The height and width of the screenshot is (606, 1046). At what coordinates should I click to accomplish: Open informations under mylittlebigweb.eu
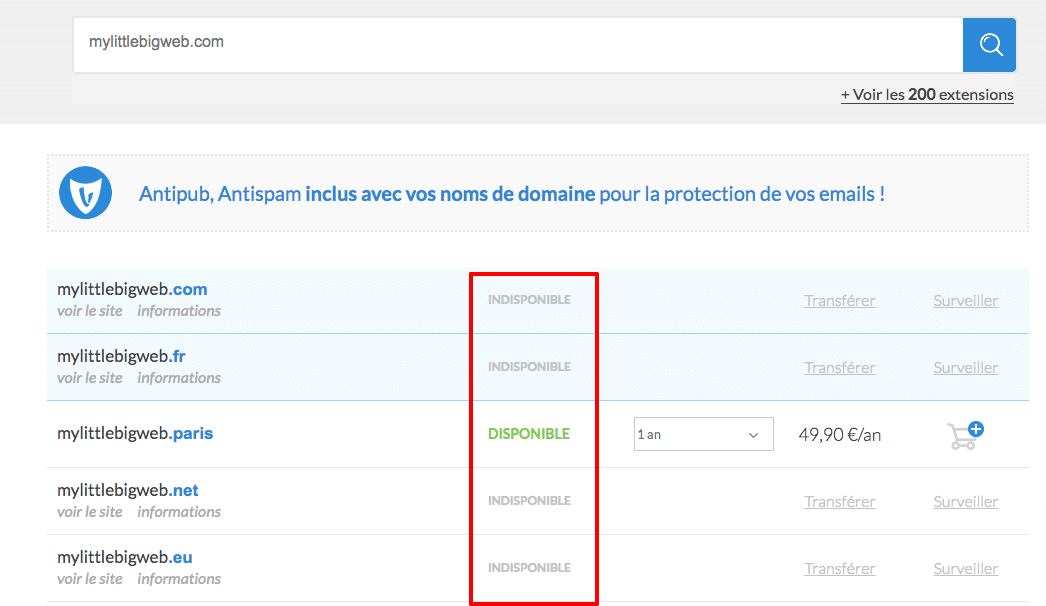click(x=179, y=579)
